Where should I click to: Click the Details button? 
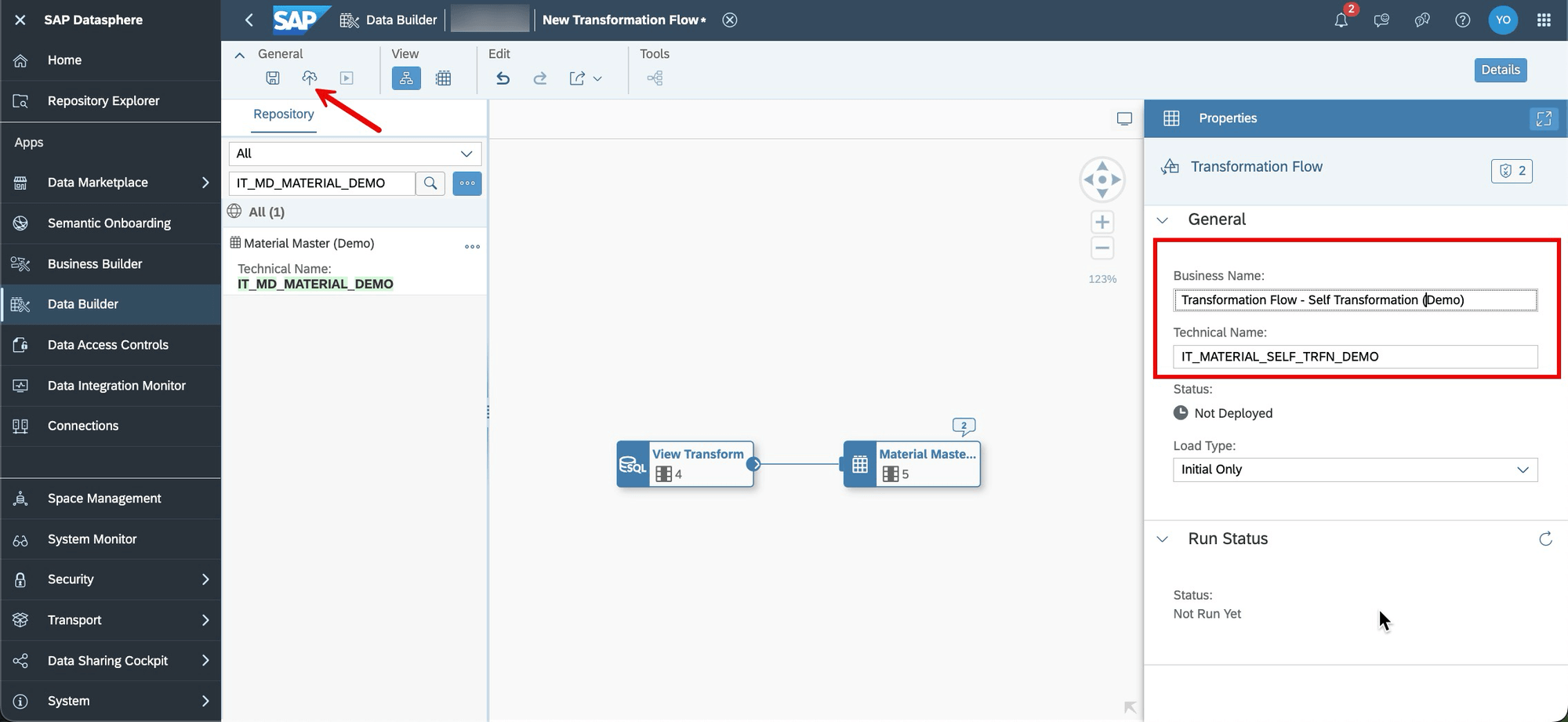coord(1501,70)
